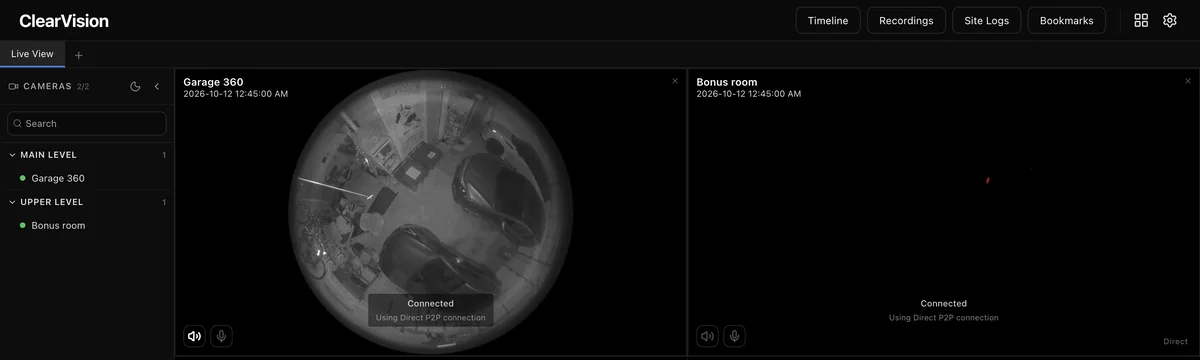Click the camera Search field
The width and height of the screenshot is (1200, 360).
pyautogui.click(x=87, y=123)
